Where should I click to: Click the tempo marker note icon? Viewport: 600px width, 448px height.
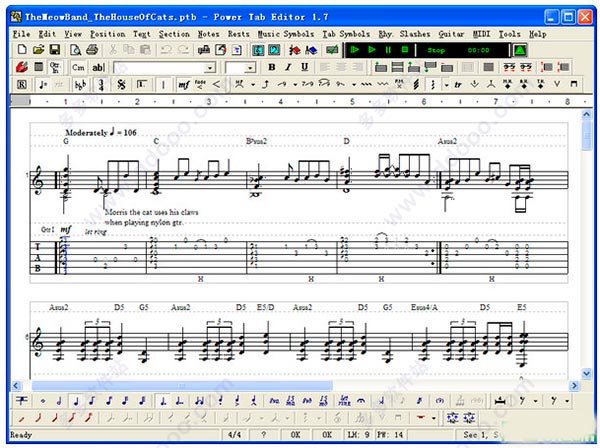(x=42, y=85)
